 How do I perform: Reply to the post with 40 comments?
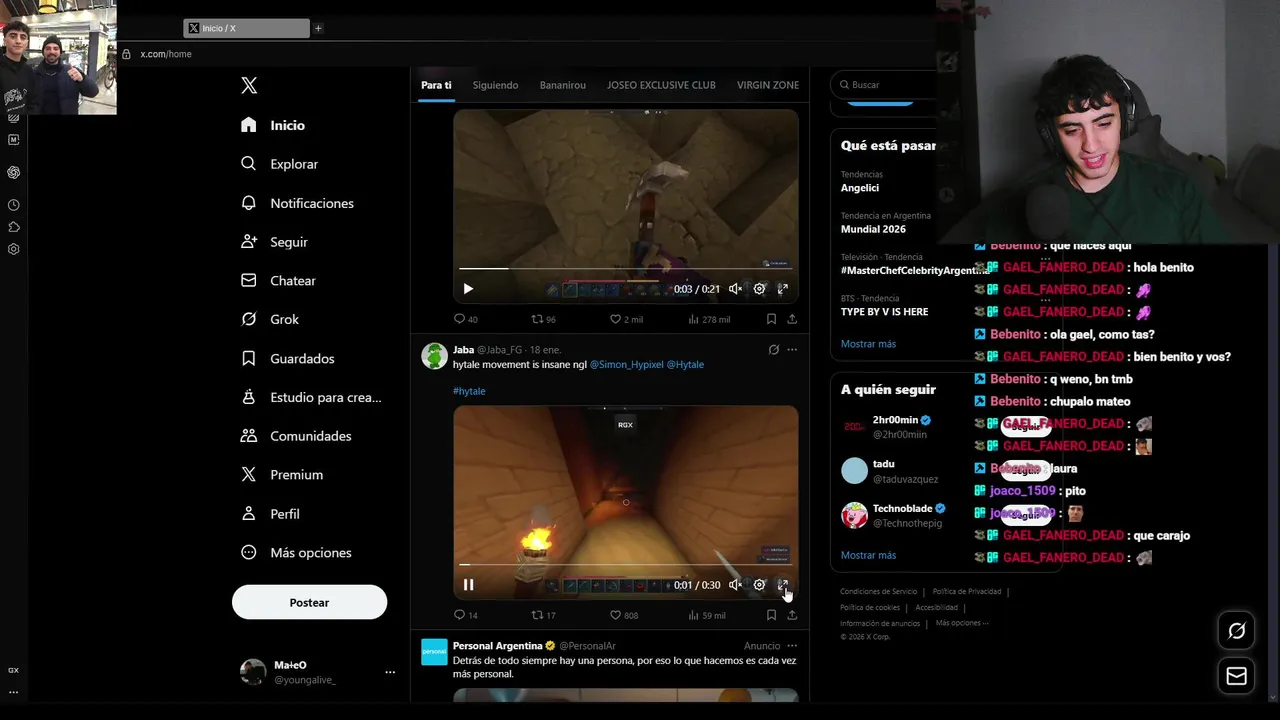pos(466,319)
